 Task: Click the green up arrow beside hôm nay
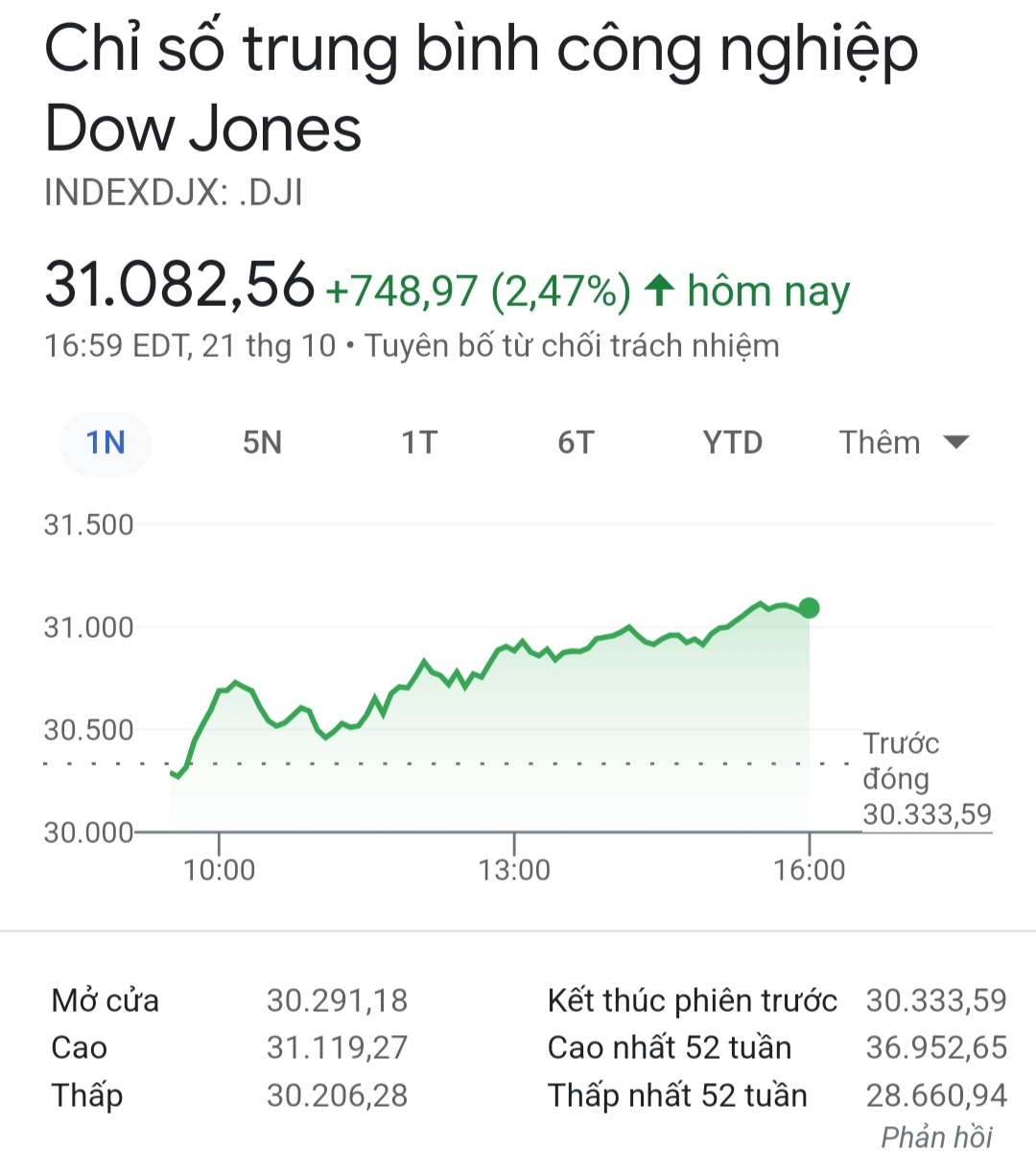tap(659, 291)
